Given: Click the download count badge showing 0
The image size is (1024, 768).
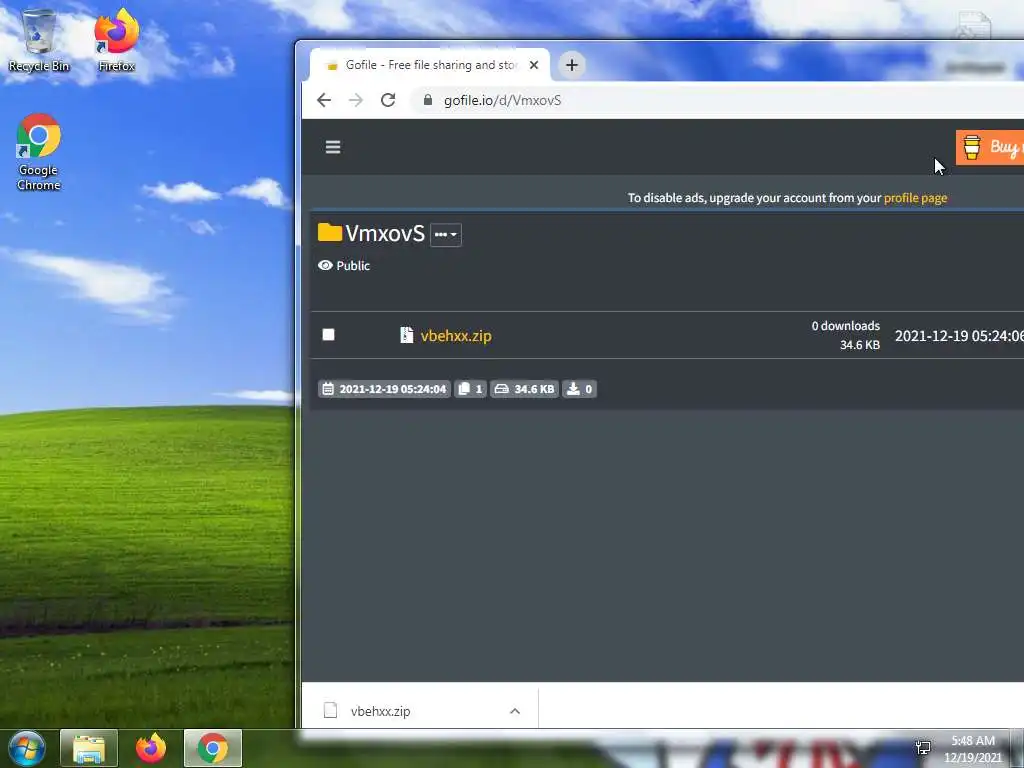Looking at the screenshot, I should [x=579, y=389].
